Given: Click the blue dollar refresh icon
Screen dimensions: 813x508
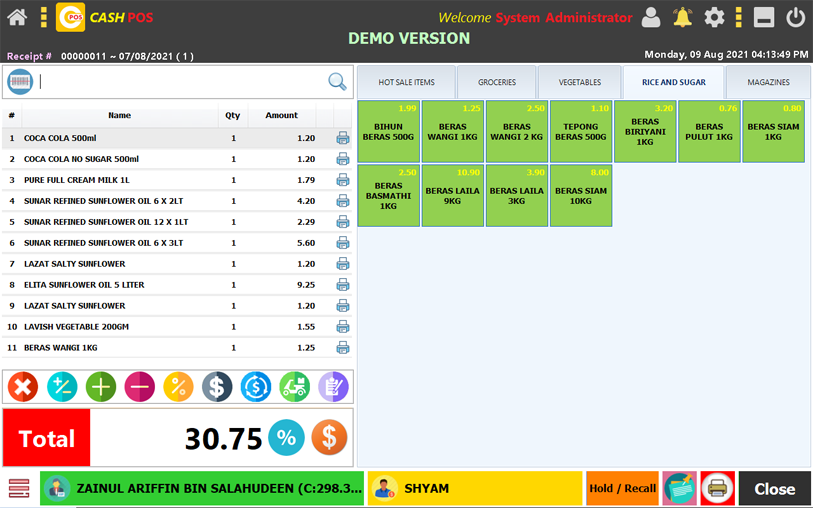Looking at the screenshot, I should pos(256,387).
